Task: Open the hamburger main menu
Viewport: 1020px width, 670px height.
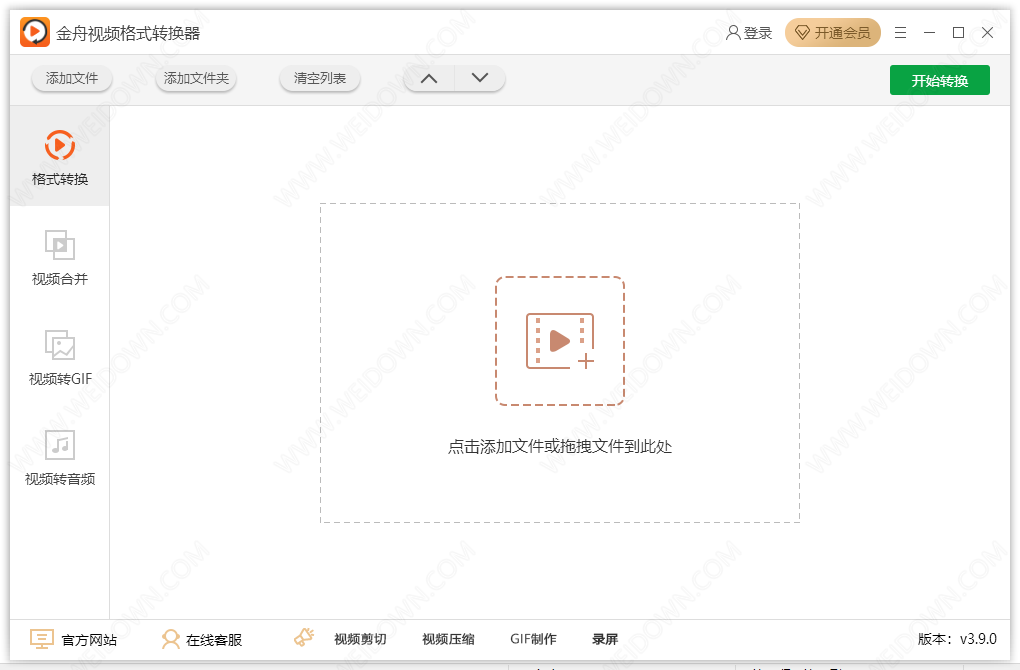Action: tap(900, 33)
